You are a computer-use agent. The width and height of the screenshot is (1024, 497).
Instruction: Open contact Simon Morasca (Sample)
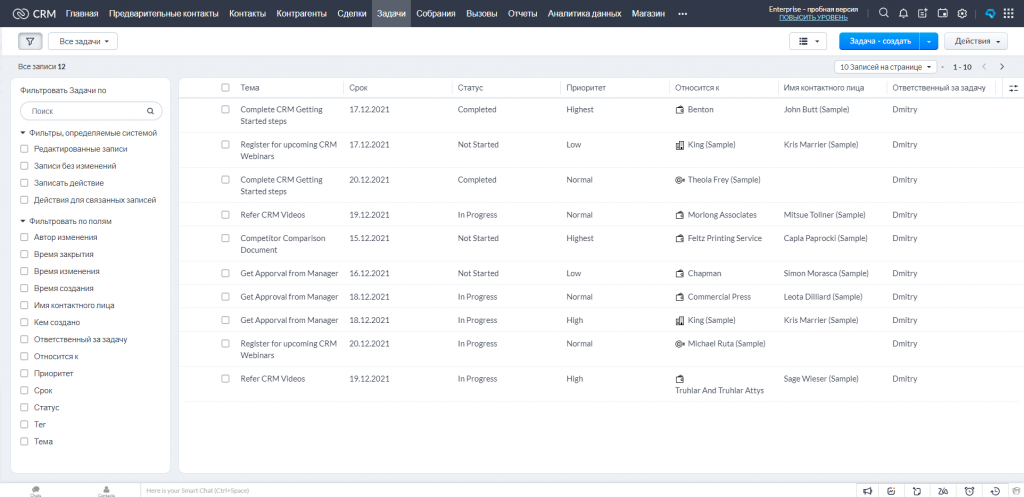click(x=826, y=274)
